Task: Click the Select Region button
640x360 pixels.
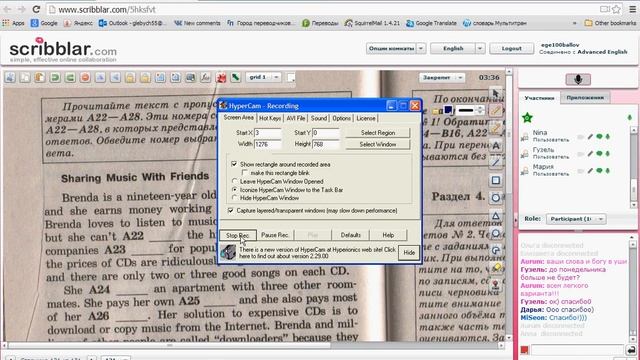Action: tap(378, 133)
